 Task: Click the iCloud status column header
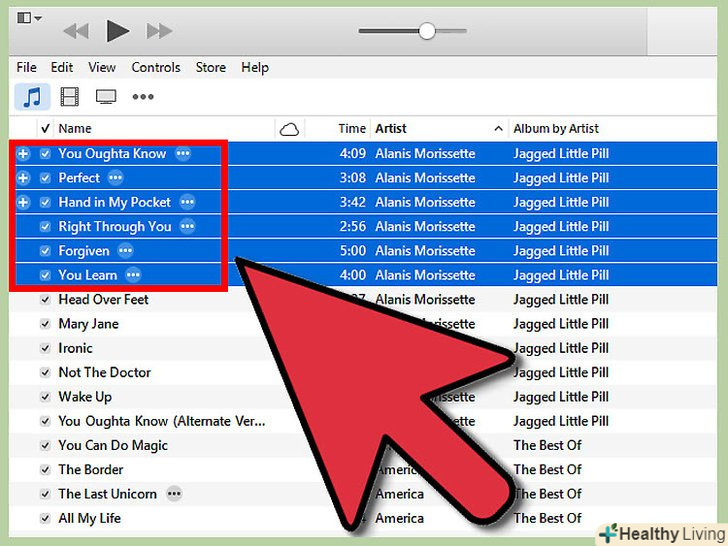pyautogui.click(x=289, y=129)
